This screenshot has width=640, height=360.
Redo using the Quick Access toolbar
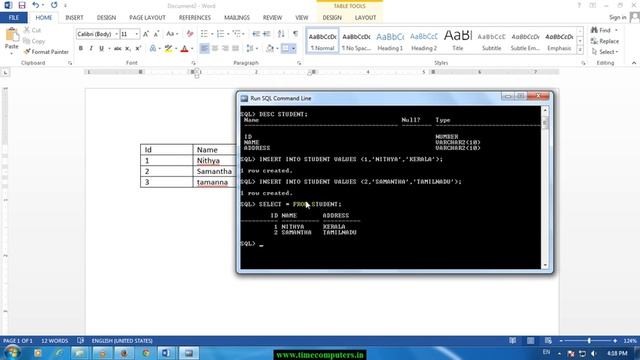coord(54,5)
